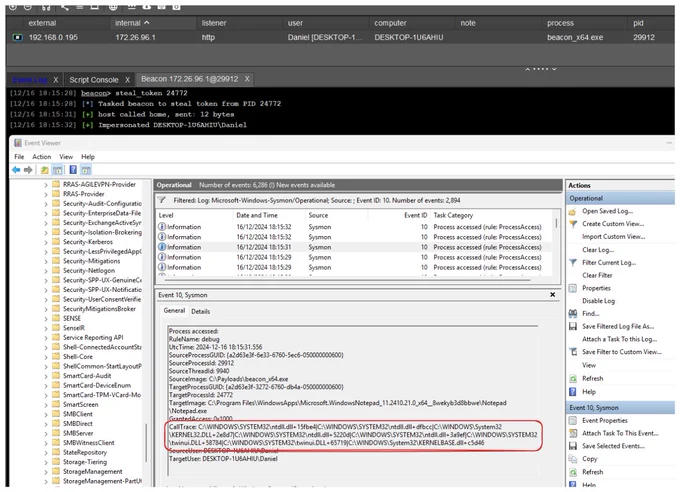Switch to the General tab of Event 10

click(174, 311)
